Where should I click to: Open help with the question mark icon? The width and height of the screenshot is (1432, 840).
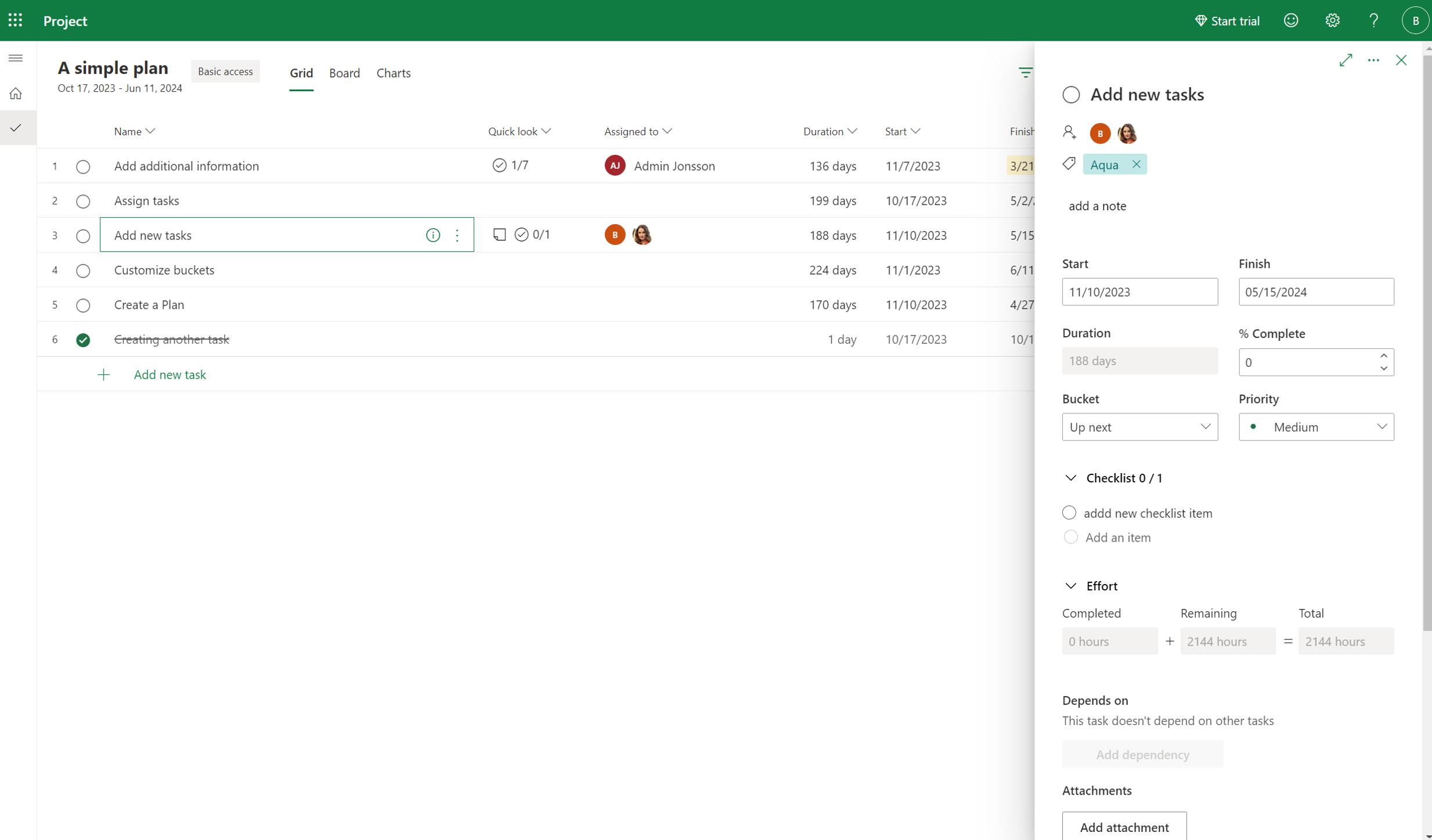click(1373, 20)
